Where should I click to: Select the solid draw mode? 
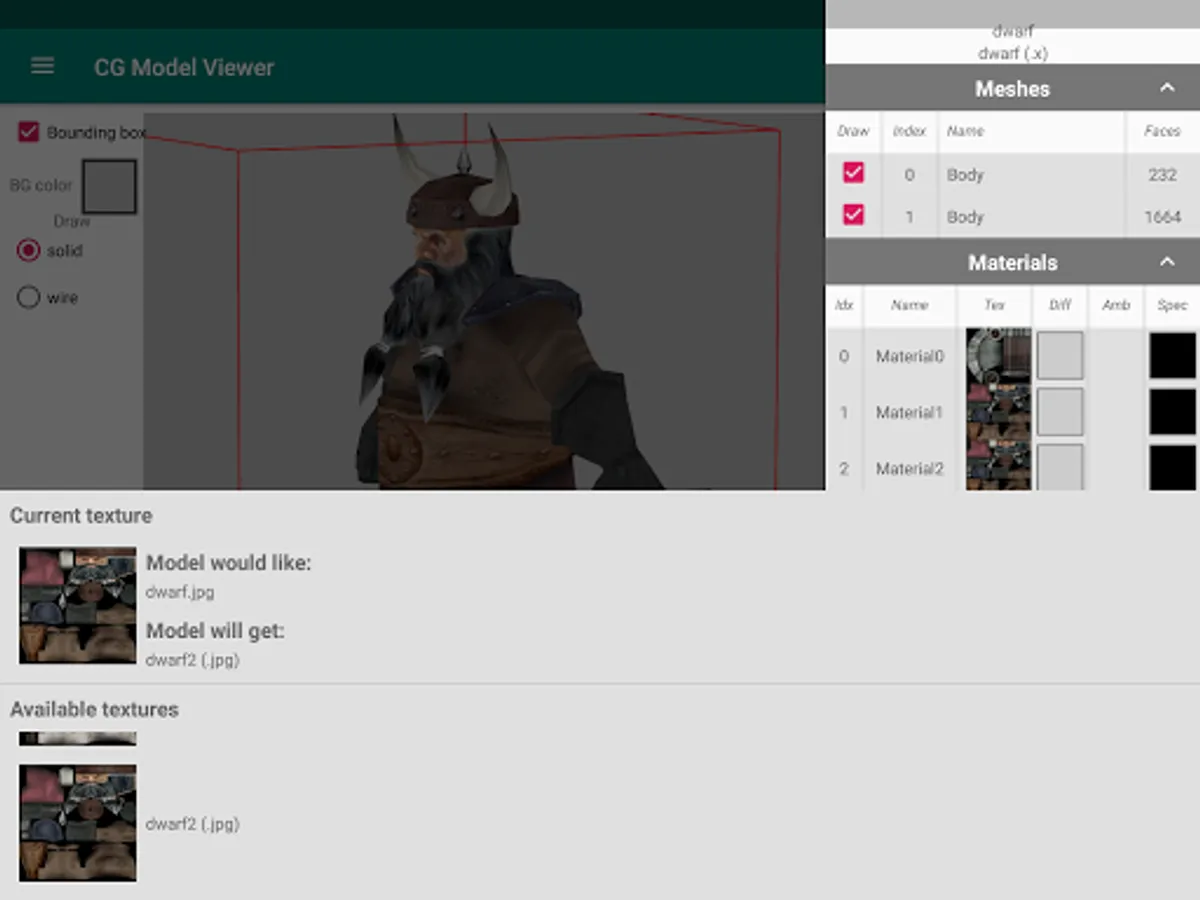click(x=28, y=250)
